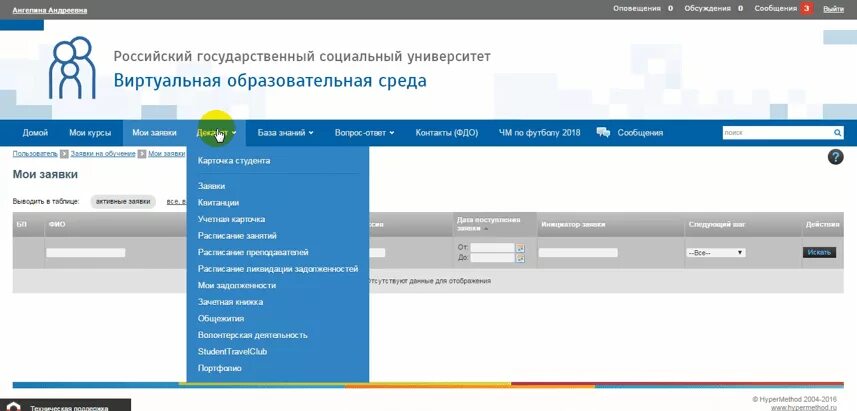Click the university logo
The image size is (857, 411).
(x=72, y=68)
